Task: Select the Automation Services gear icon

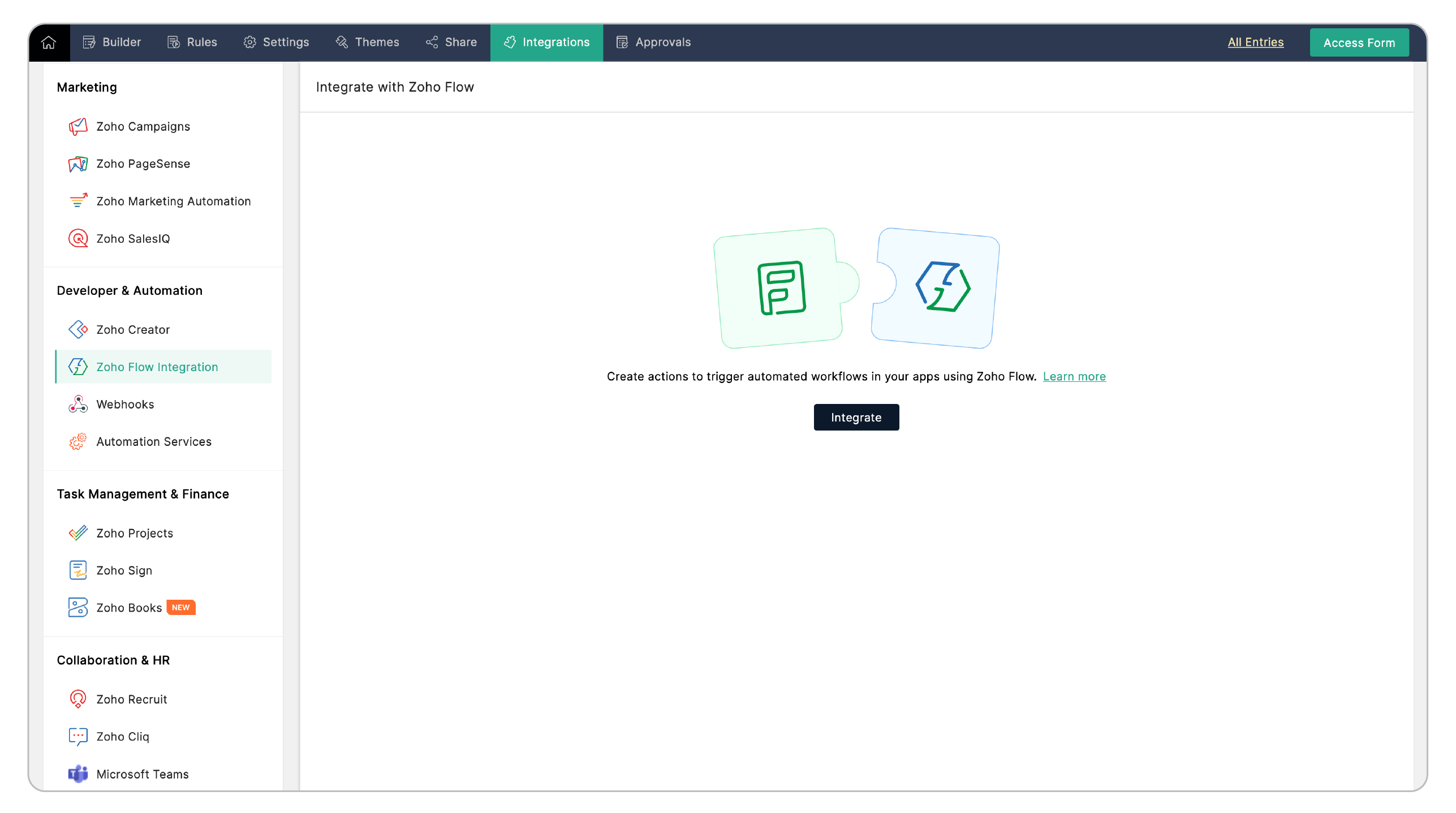Action: pyautogui.click(x=78, y=442)
